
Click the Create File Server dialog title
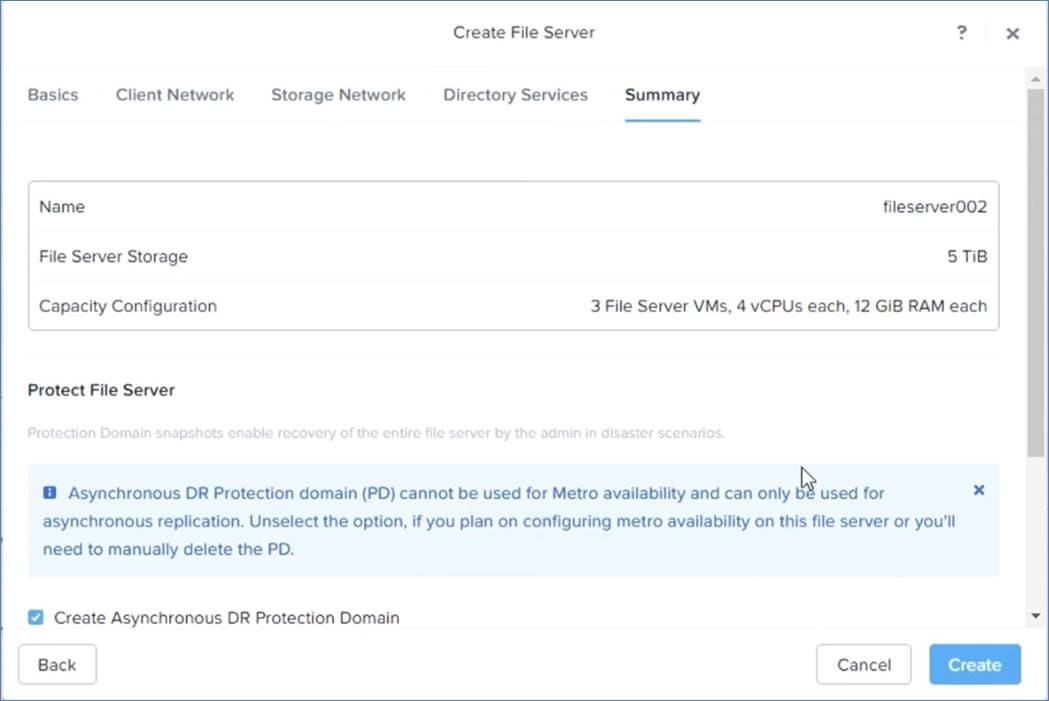coord(524,33)
